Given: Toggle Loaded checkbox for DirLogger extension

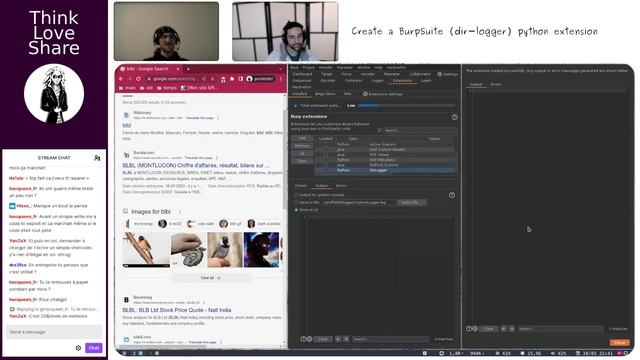Looking at the screenshot, I should tap(325, 170).
